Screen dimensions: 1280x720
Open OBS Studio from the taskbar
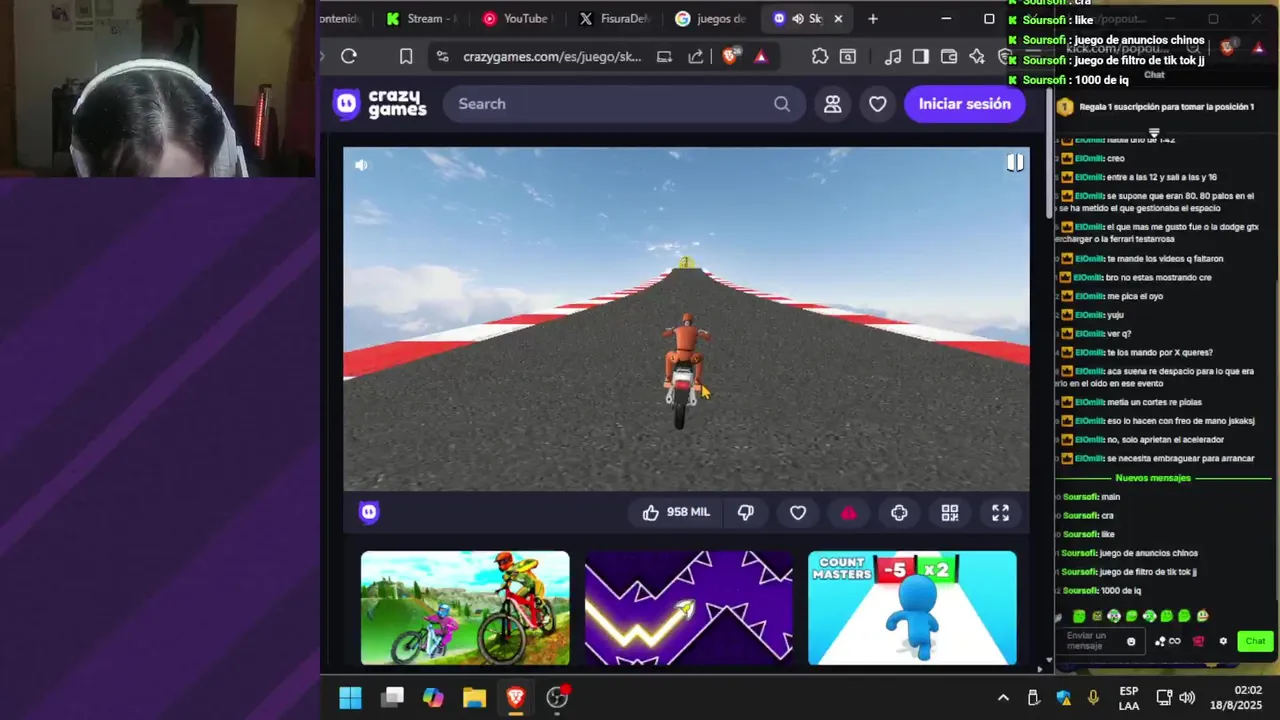[x=558, y=697]
